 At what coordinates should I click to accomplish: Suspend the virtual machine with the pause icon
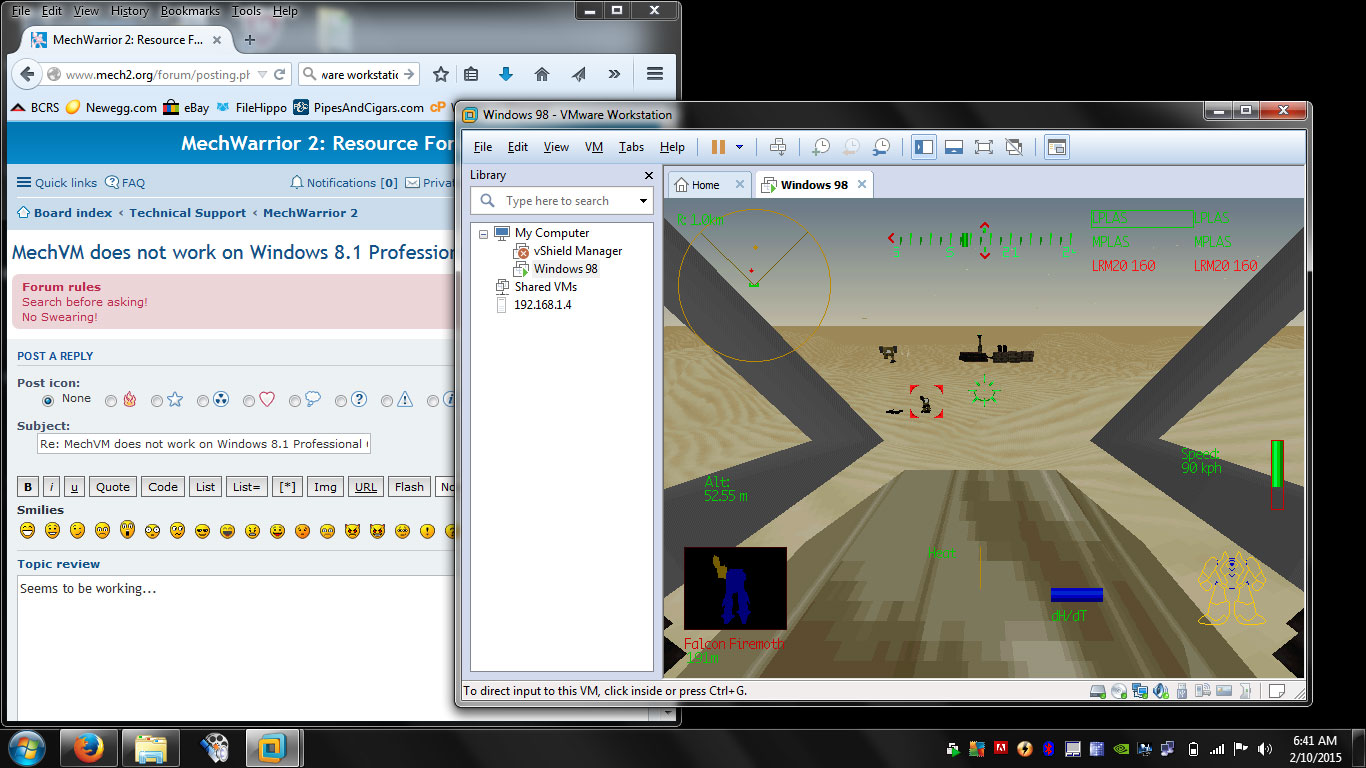[717, 146]
